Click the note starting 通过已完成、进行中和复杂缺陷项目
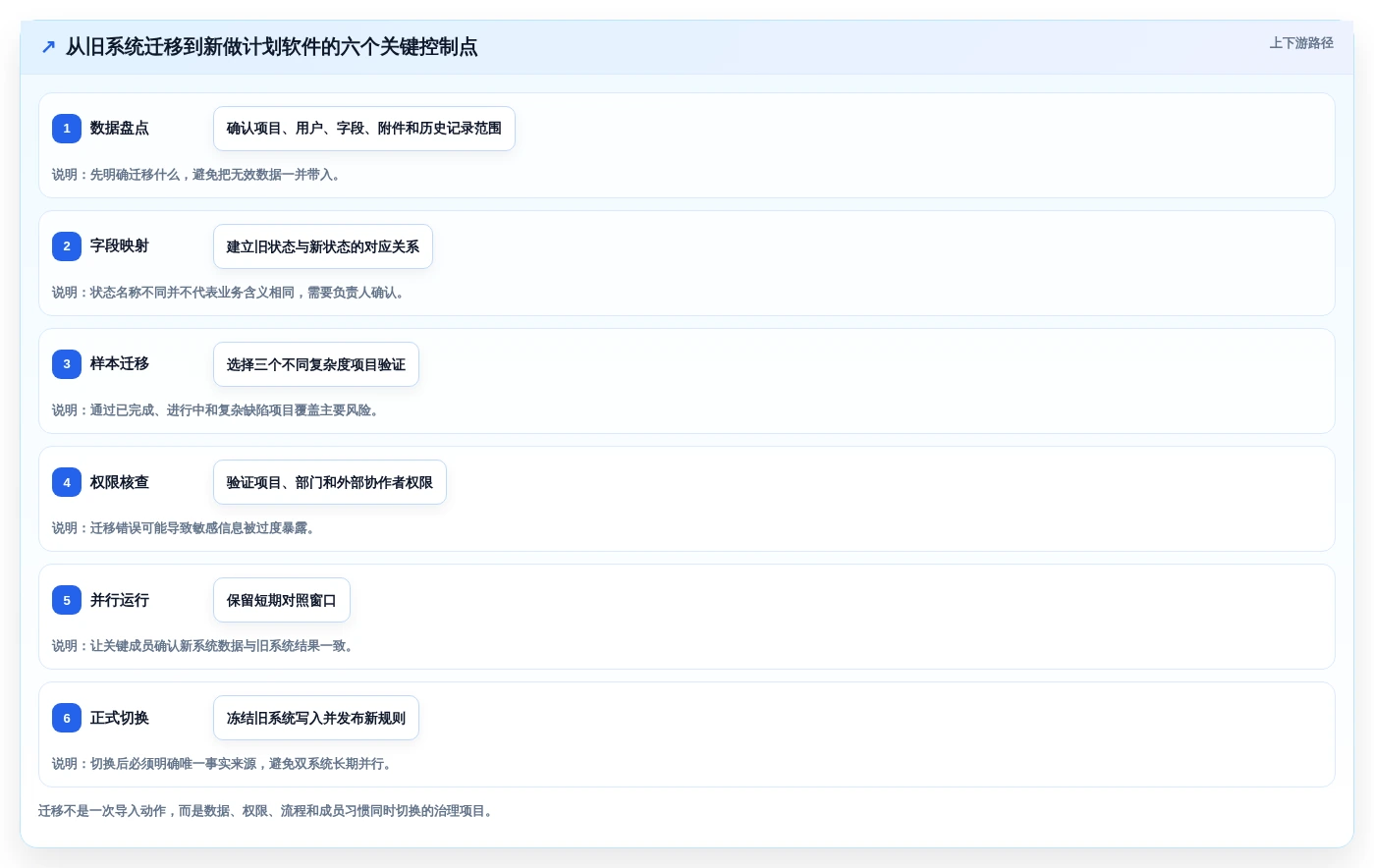Screen dimensions: 1374x868 (x=215, y=410)
